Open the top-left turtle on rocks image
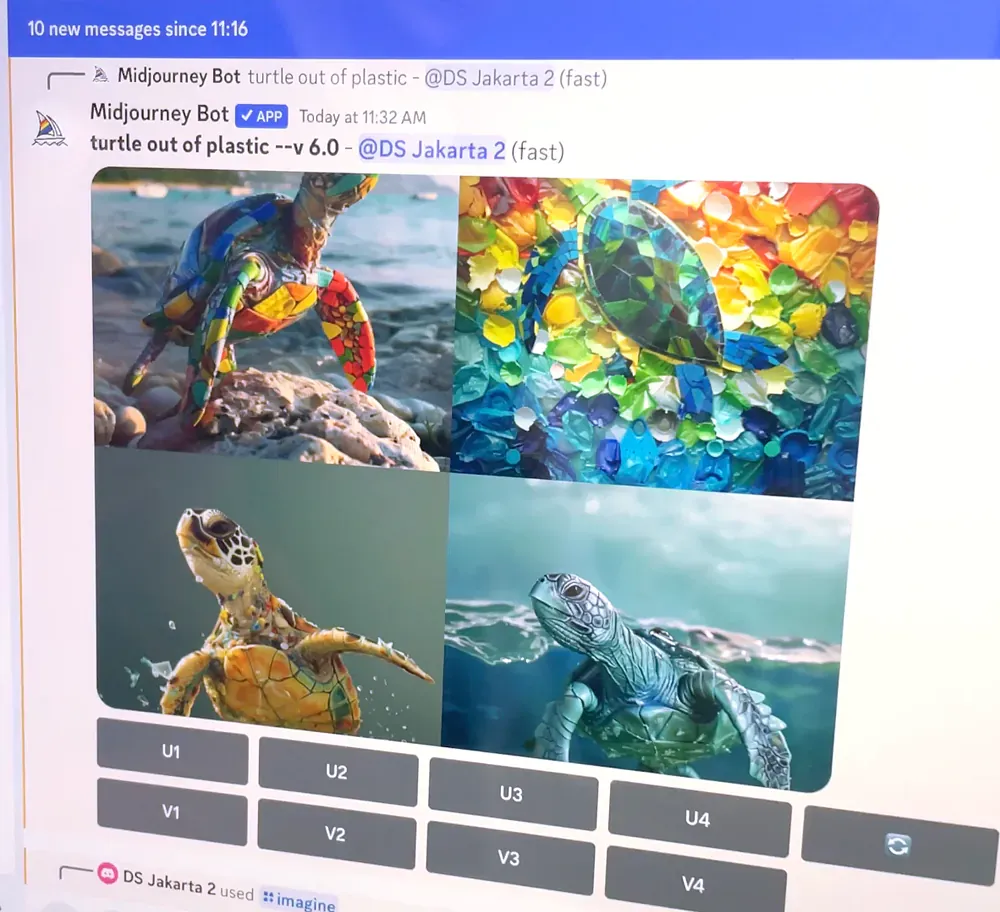This screenshot has width=1000, height=912. (x=270, y=320)
